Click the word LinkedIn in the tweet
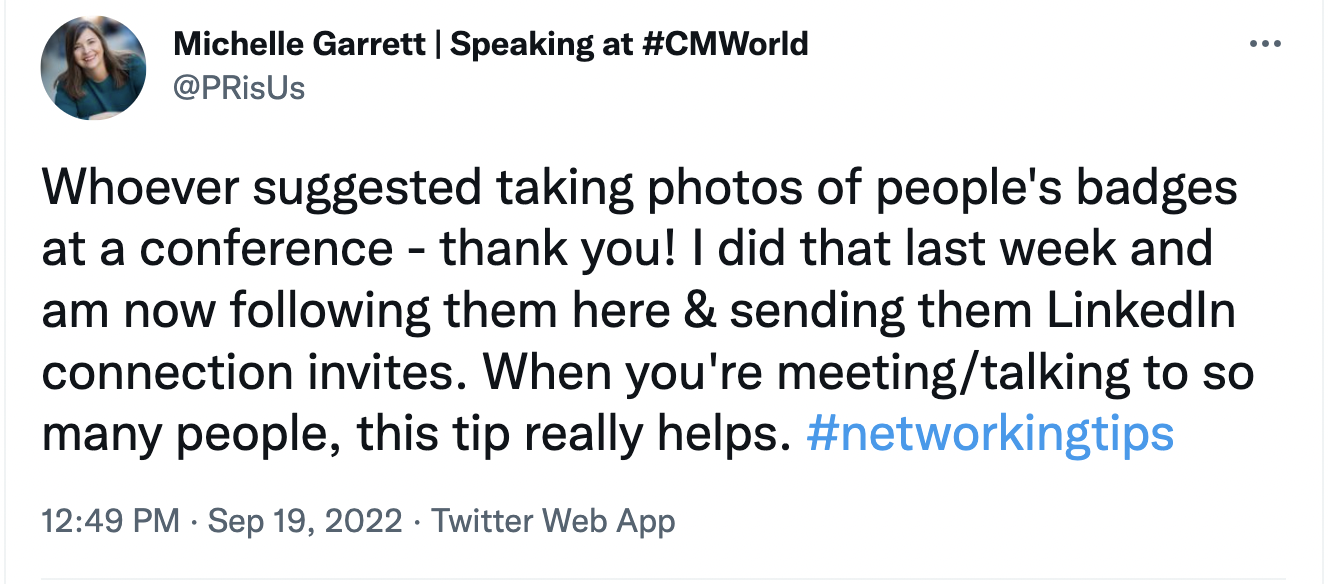This screenshot has width=1328, height=584. [x=1141, y=312]
